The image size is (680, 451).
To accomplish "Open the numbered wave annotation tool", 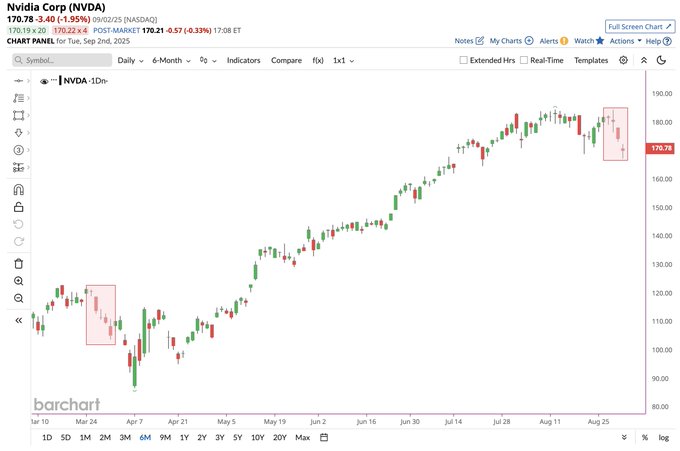I will coord(18,150).
